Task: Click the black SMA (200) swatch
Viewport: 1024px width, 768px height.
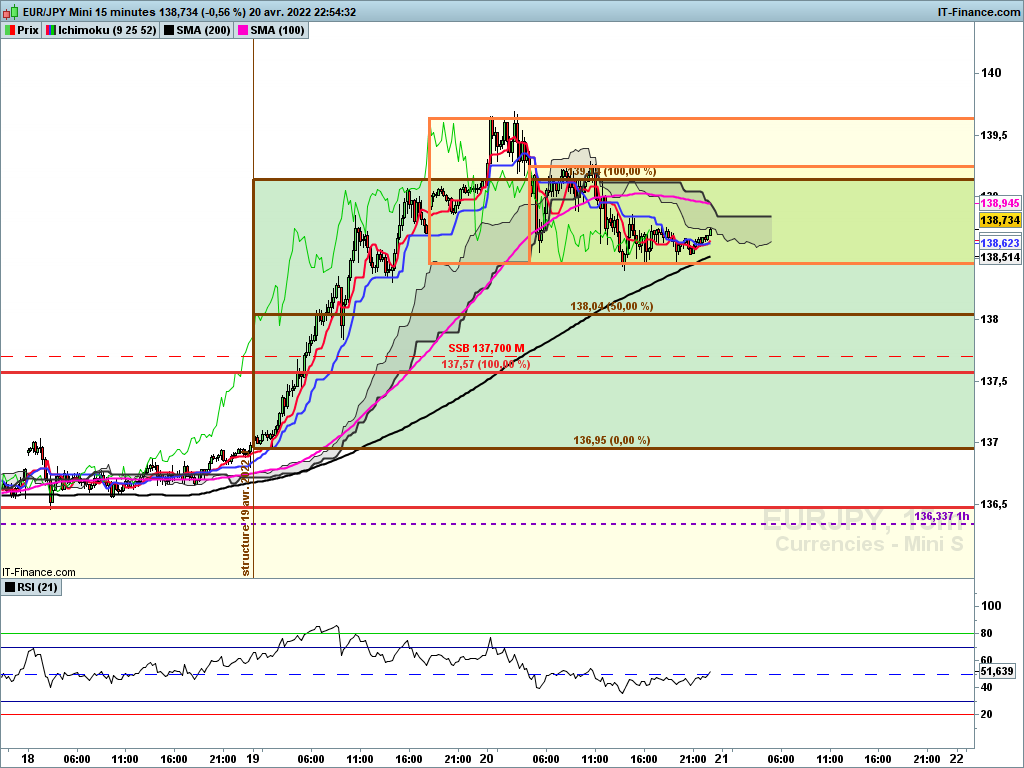Action: pyautogui.click(x=168, y=31)
